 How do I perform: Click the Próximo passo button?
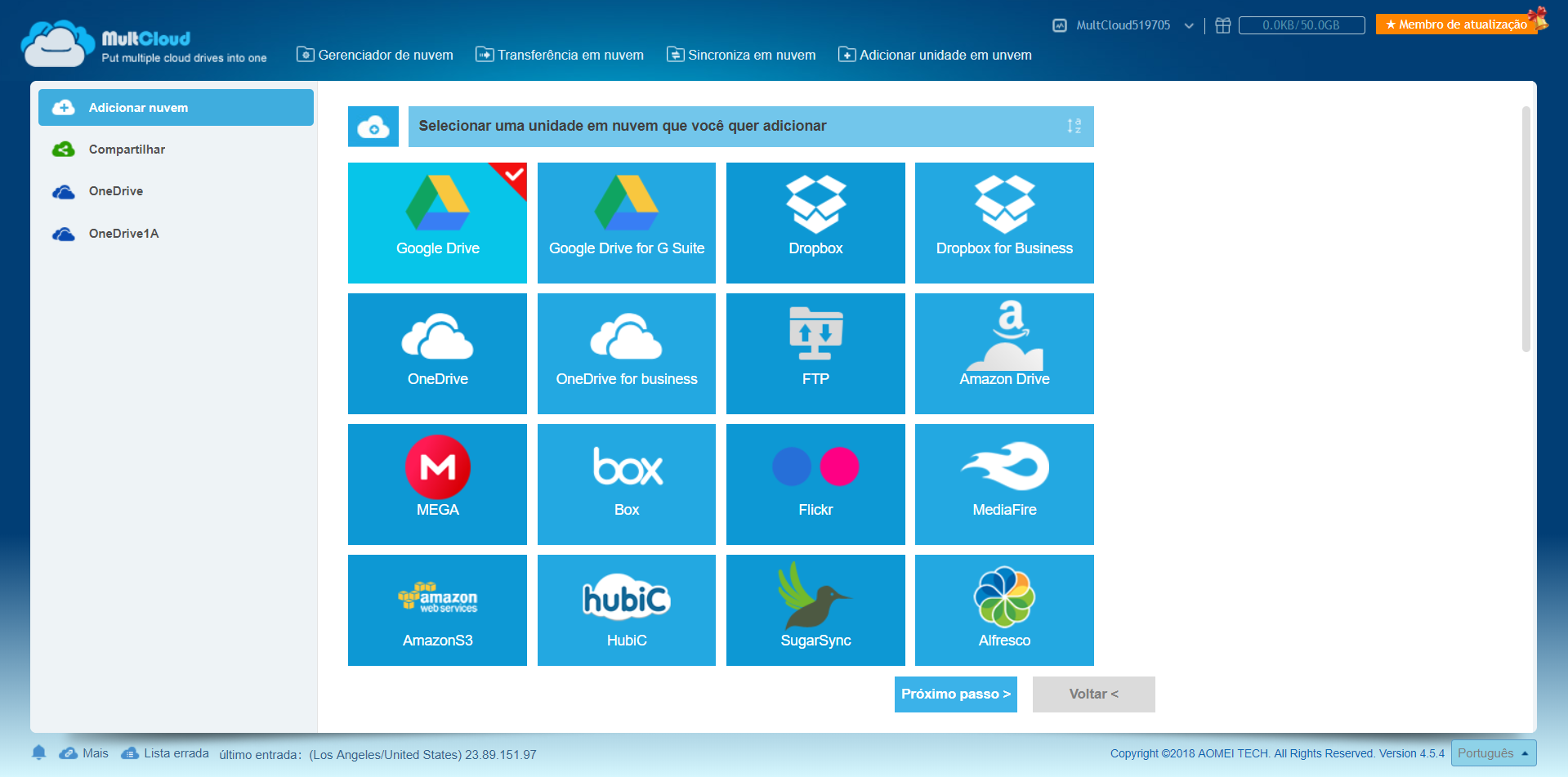(x=956, y=694)
